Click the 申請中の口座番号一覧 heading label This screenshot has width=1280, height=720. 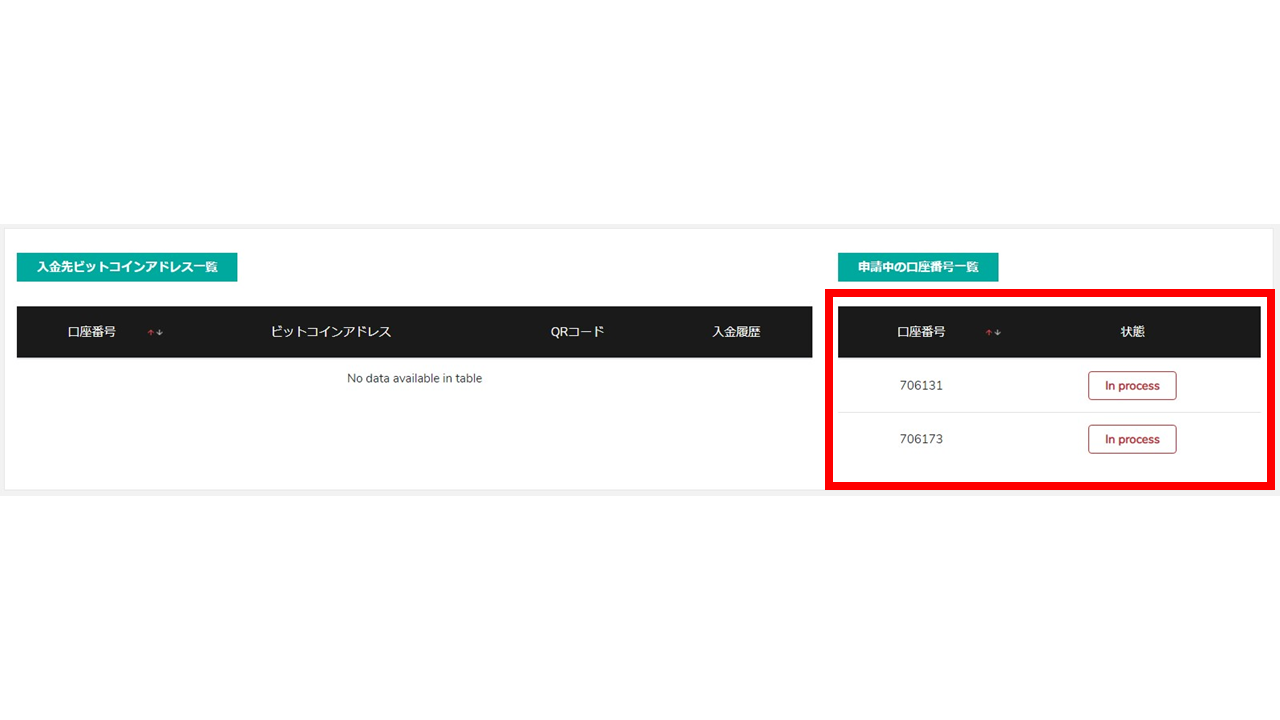coord(918,267)
